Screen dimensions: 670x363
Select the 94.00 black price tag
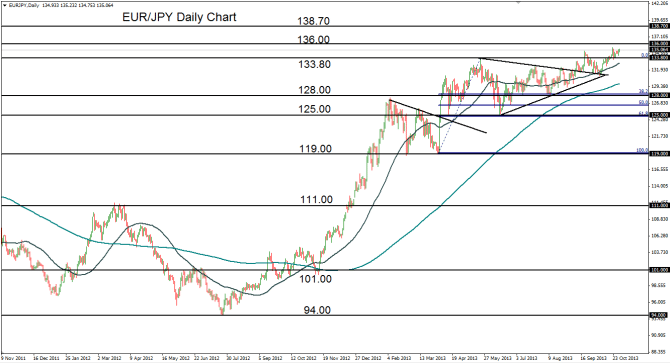coord(659,315)
